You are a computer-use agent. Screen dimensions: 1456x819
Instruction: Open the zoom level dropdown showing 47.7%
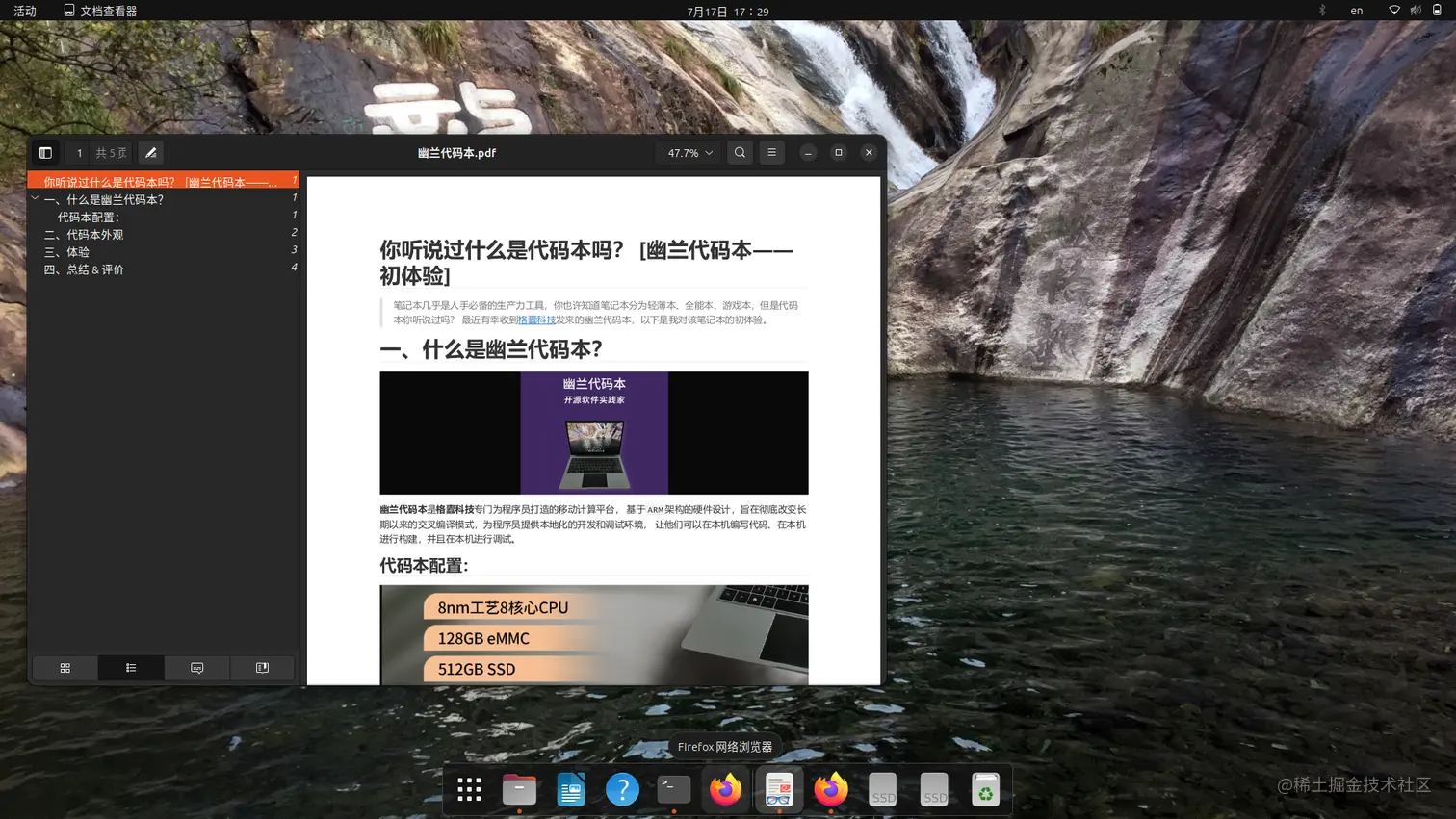pos(687,152)
